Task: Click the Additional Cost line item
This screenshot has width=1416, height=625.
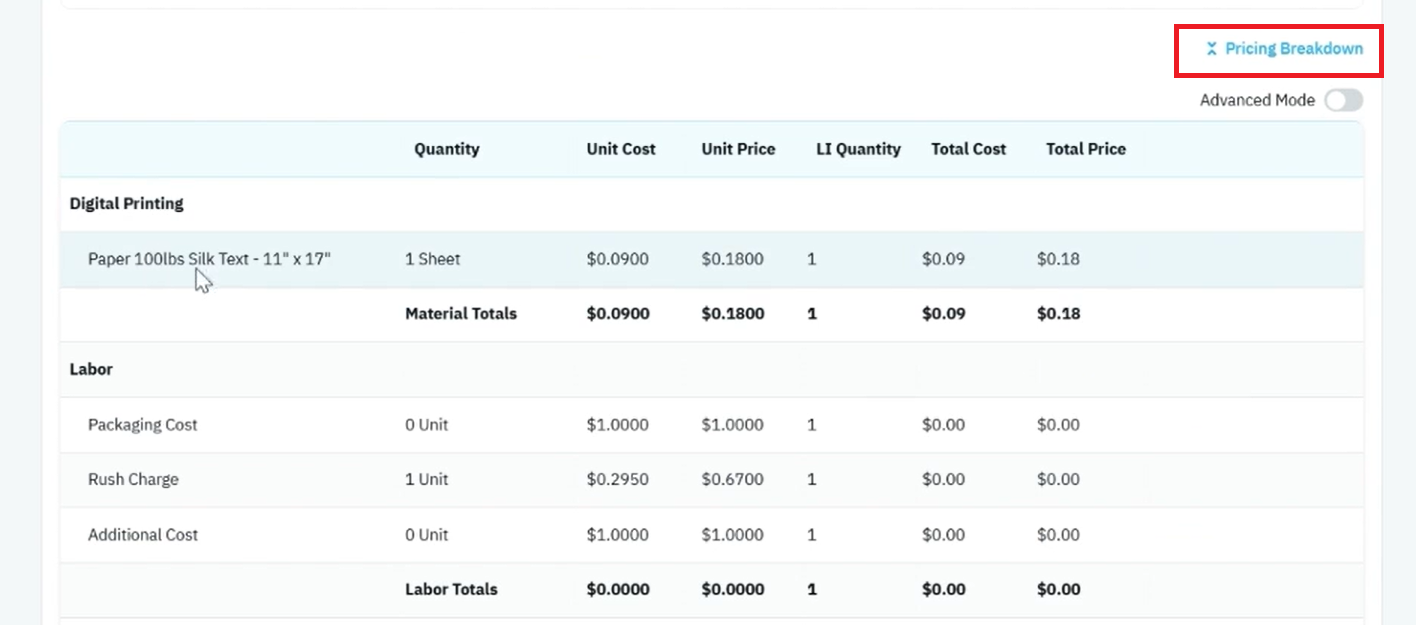Action: click(x=143, y=534)
